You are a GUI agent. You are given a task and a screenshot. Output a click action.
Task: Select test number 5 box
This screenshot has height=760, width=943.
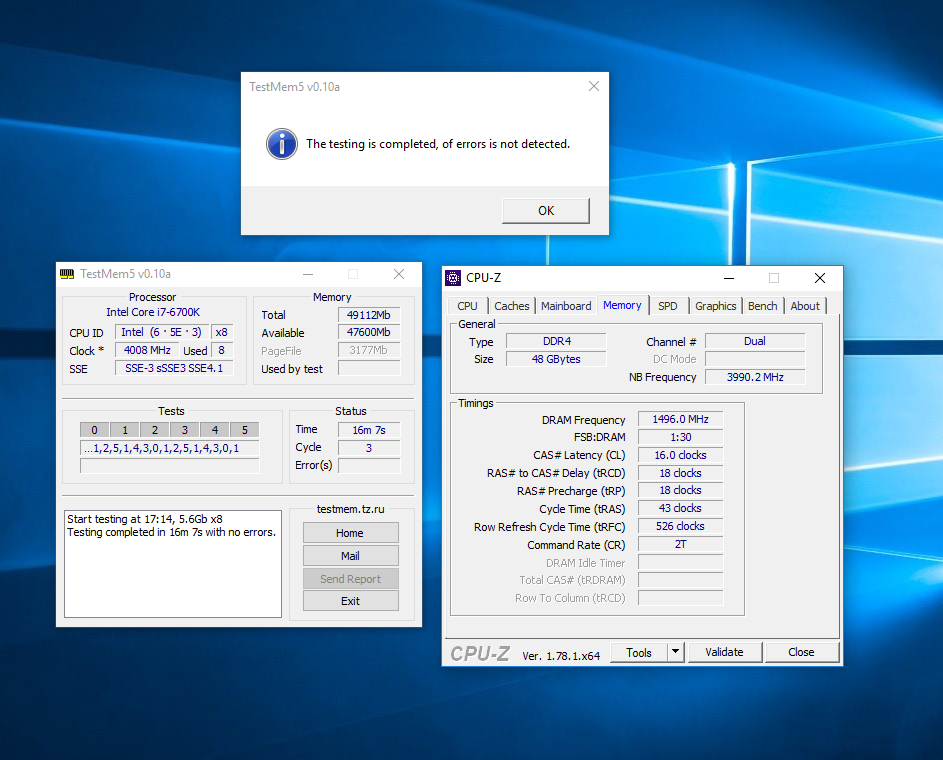pos(245,430)
